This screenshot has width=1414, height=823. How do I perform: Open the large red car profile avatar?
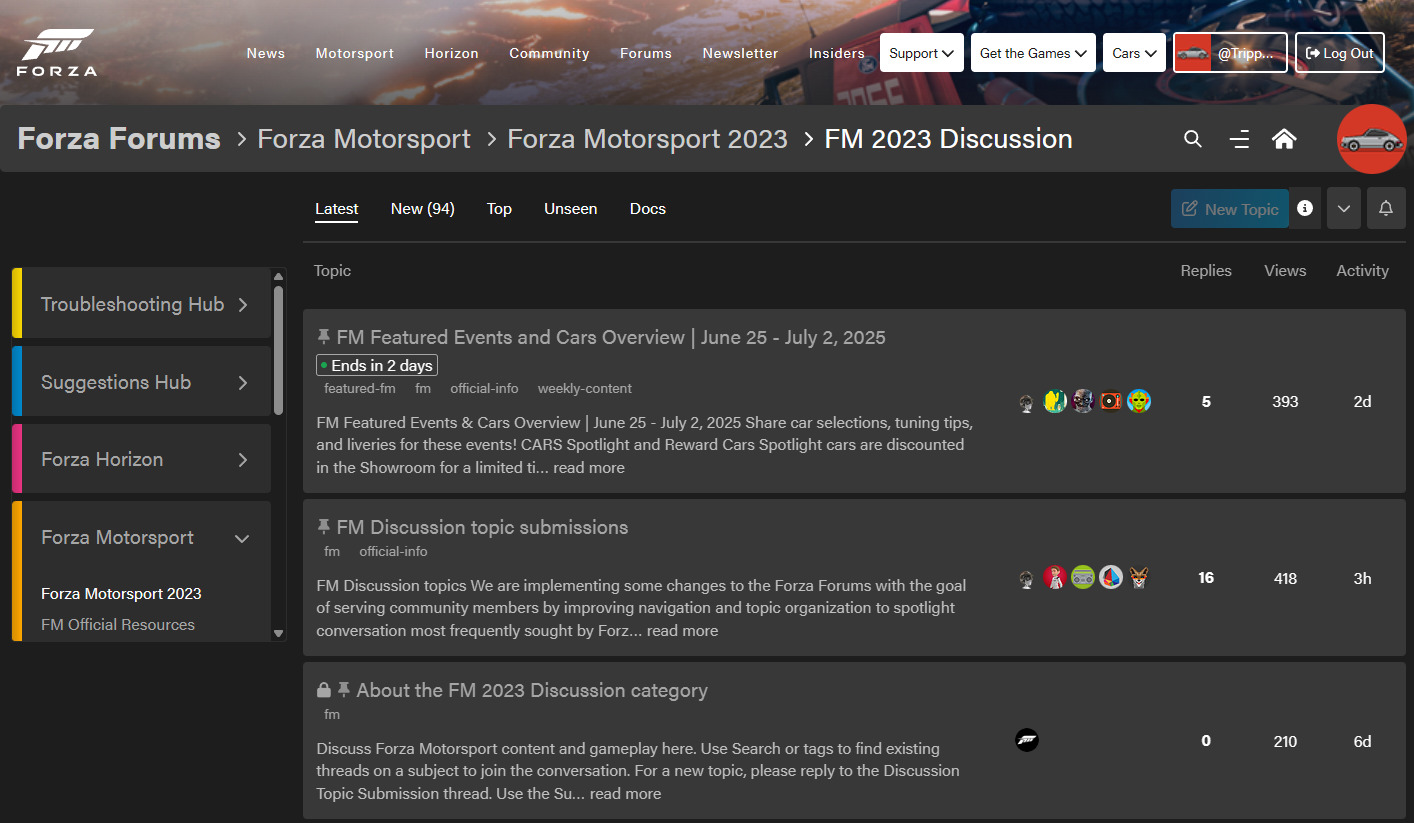tap(1372, 139)
